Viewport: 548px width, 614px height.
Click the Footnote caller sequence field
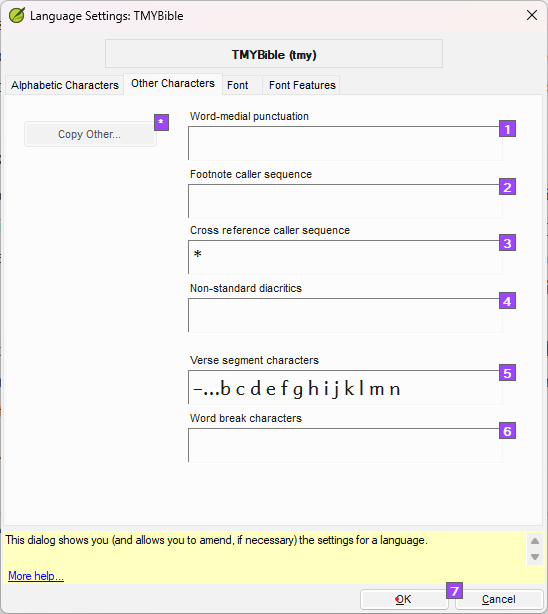345,201
